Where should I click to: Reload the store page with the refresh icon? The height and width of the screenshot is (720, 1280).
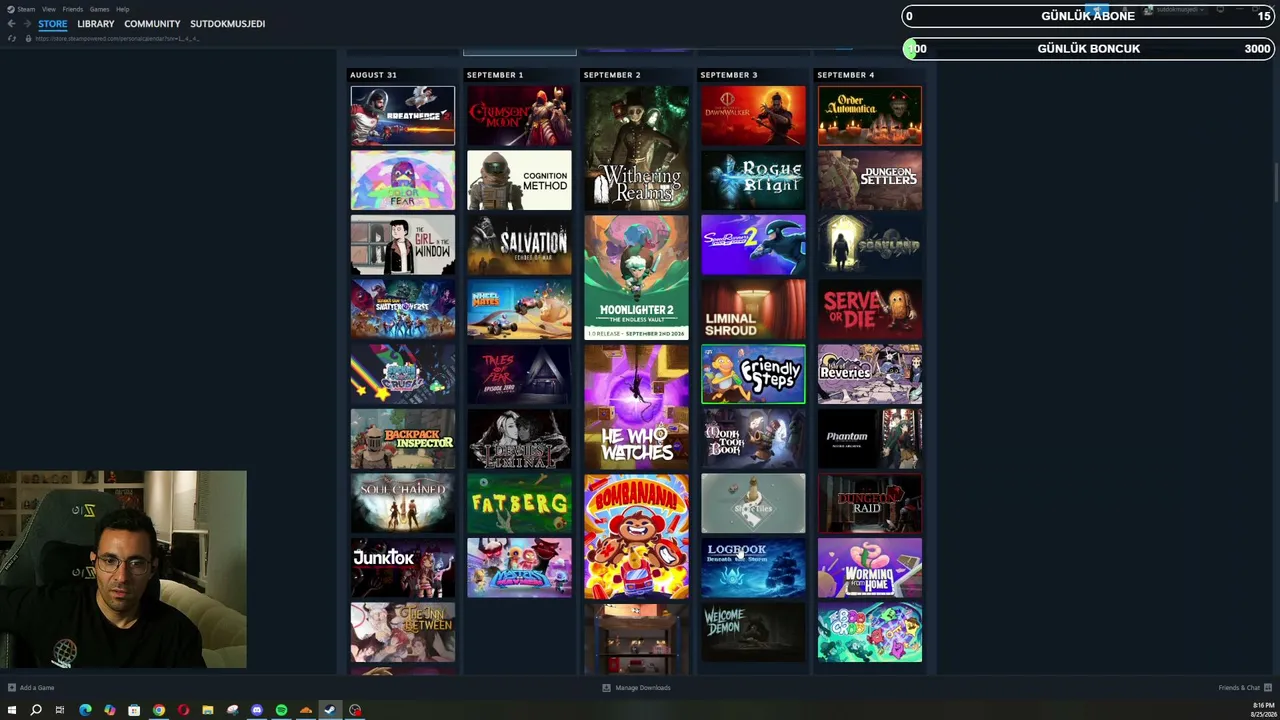click(x=11, y=38)
